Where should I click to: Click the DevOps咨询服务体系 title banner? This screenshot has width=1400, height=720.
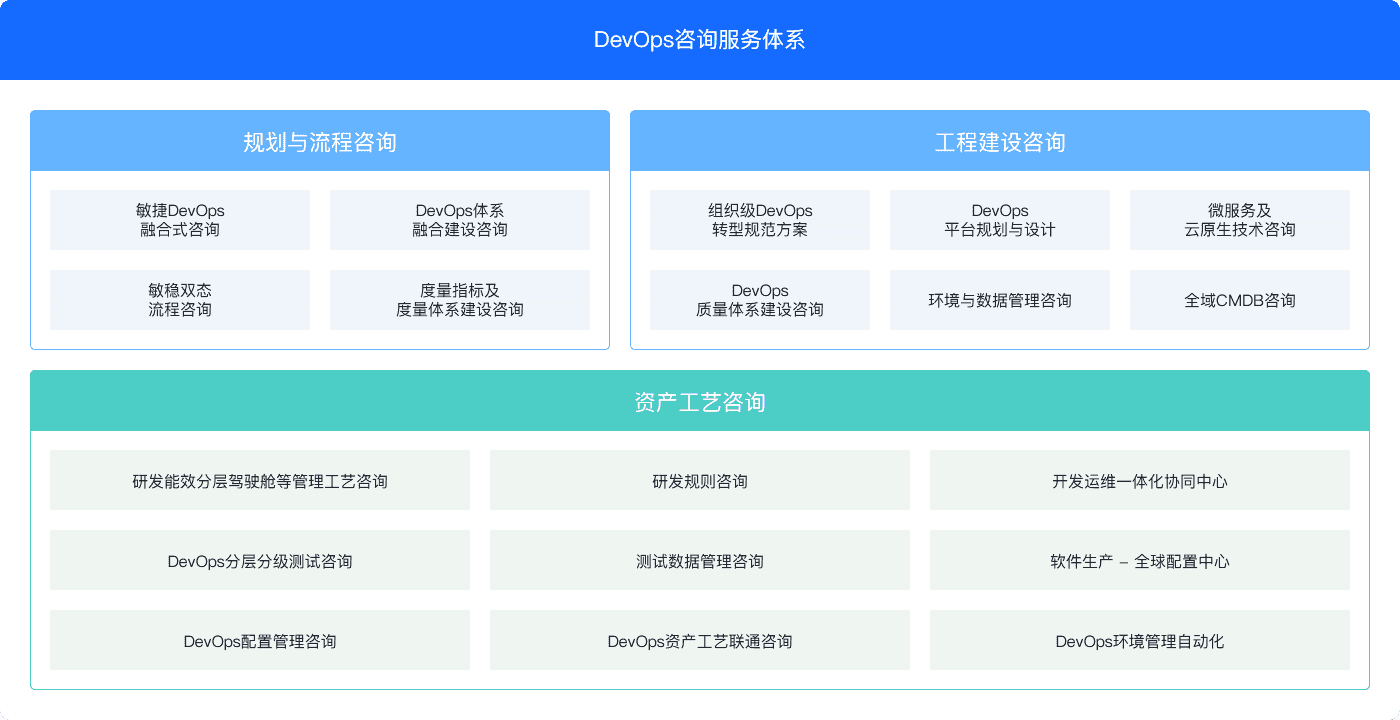[700, 40]
